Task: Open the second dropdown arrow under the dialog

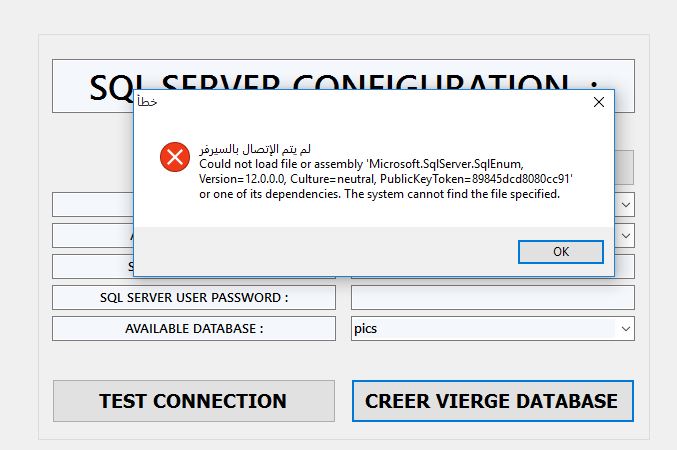Action: click(625, 236)
